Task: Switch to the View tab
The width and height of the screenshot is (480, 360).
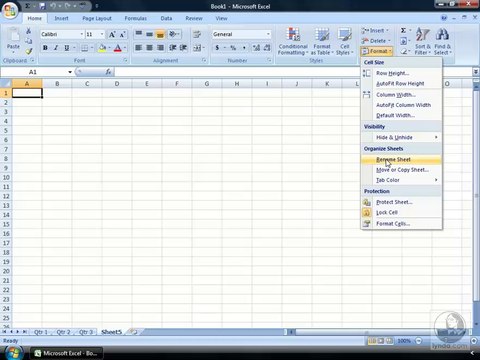Action: 221,19
